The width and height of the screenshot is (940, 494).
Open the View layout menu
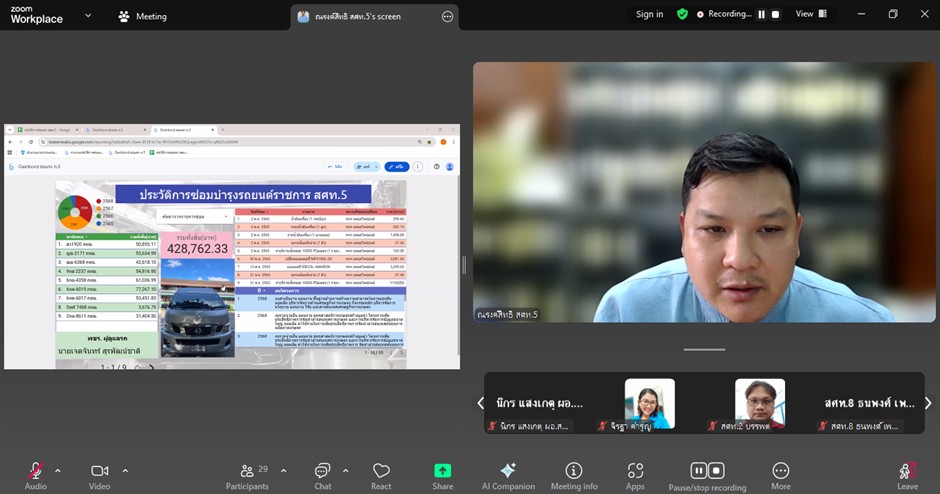(810, 14)
